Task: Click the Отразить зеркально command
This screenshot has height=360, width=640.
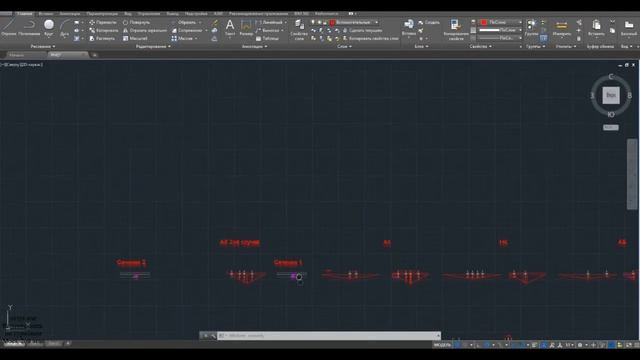Action: [144, 30]
